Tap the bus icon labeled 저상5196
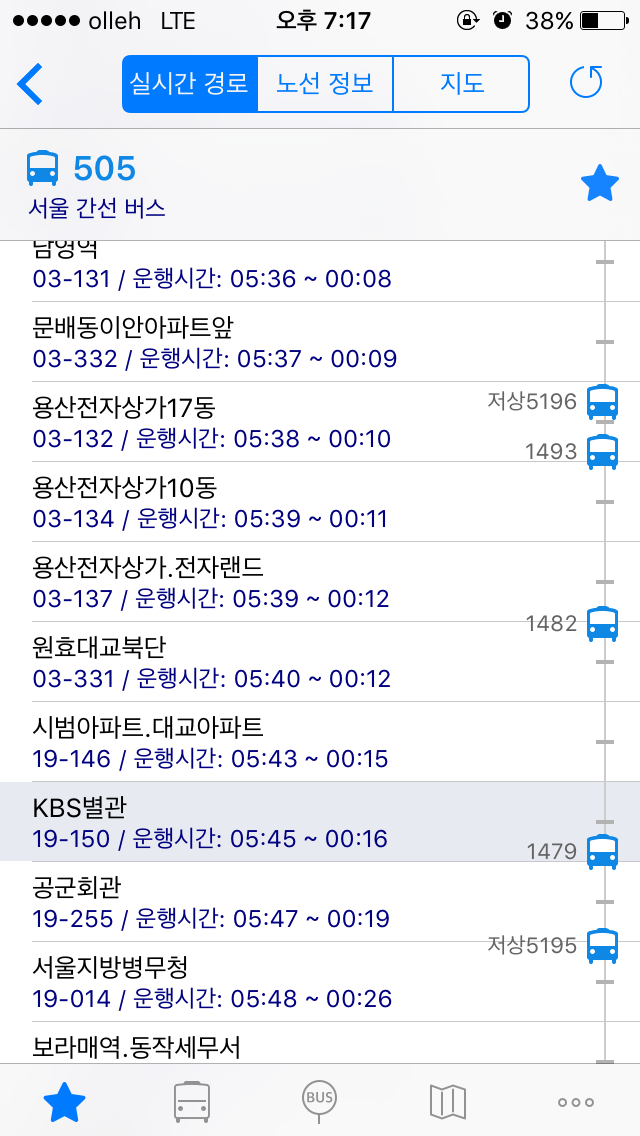The width and height of the screenshot is (640, 1136). click(602, 402)
